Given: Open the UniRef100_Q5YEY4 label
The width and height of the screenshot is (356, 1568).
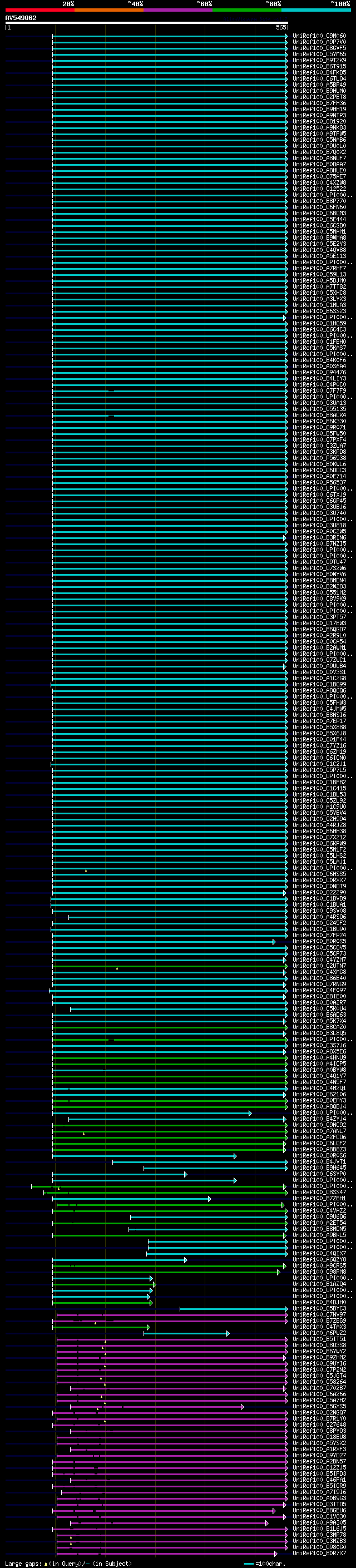Looking at the screenshot, I should 319,813.
